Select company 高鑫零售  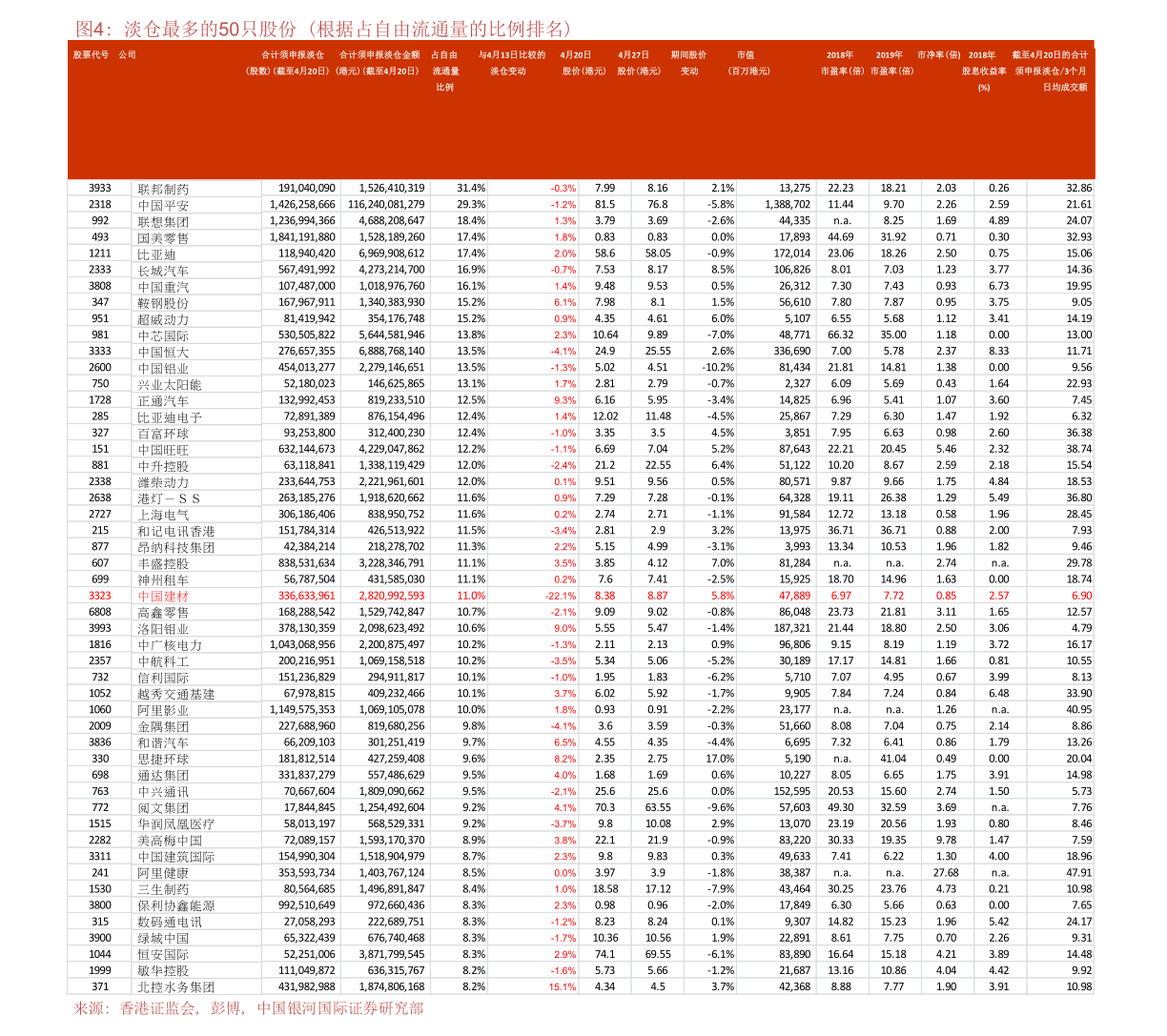[163, 613]
